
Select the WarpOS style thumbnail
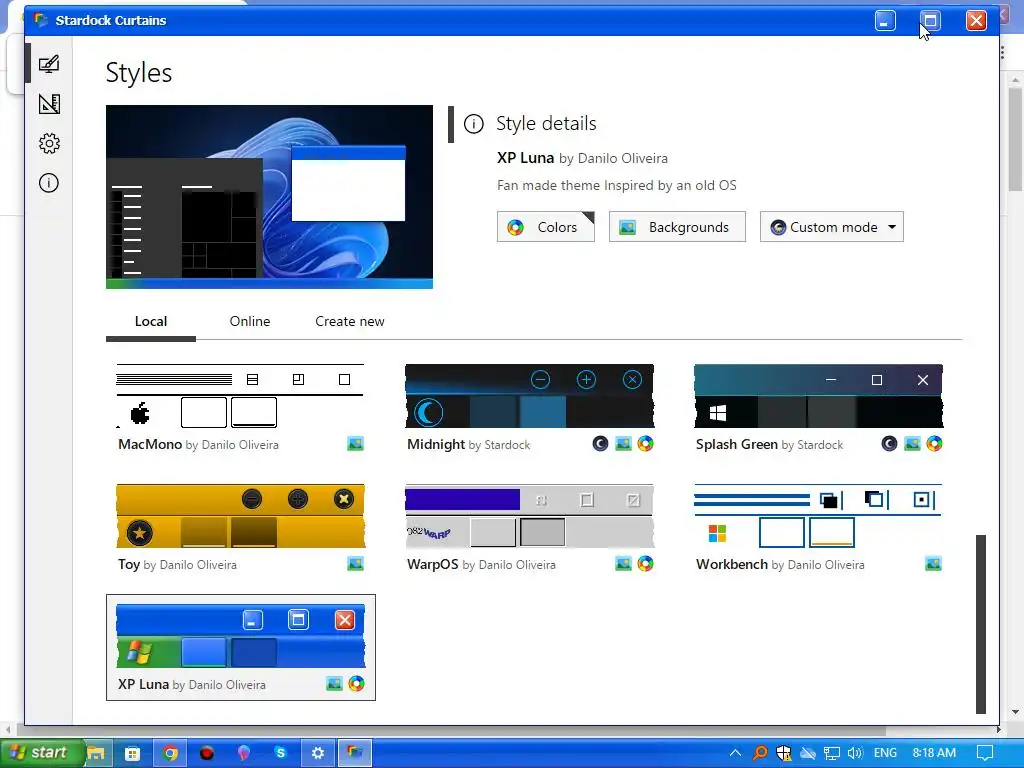(x=529, y=516)
